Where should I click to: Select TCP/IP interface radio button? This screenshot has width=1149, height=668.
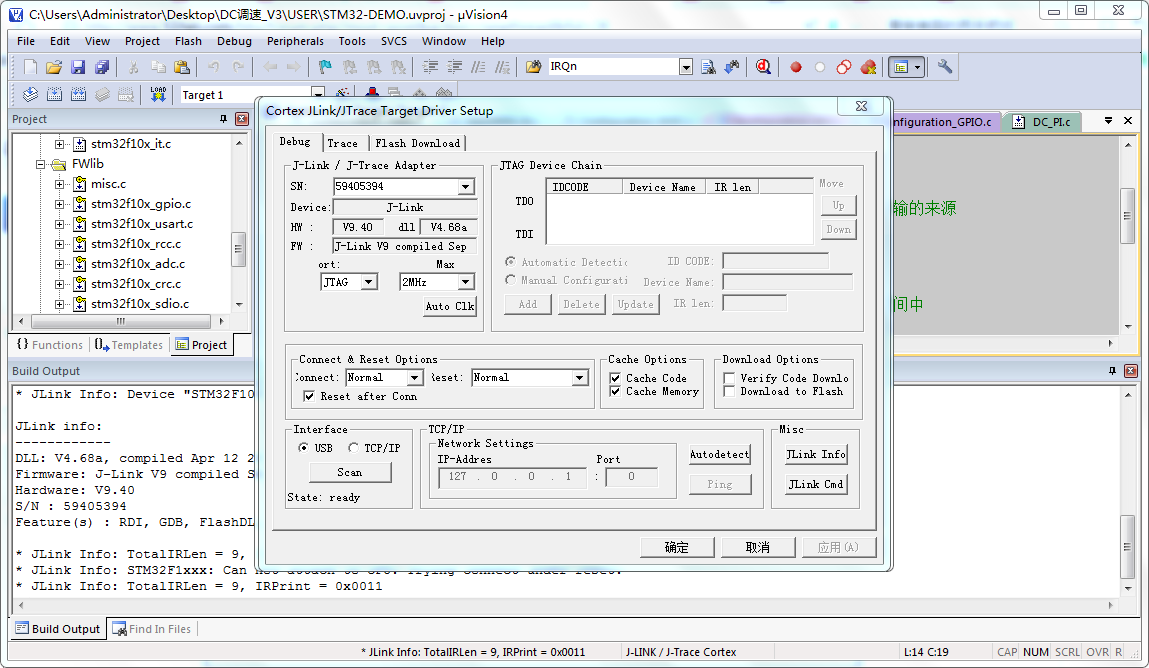point(353,448)
